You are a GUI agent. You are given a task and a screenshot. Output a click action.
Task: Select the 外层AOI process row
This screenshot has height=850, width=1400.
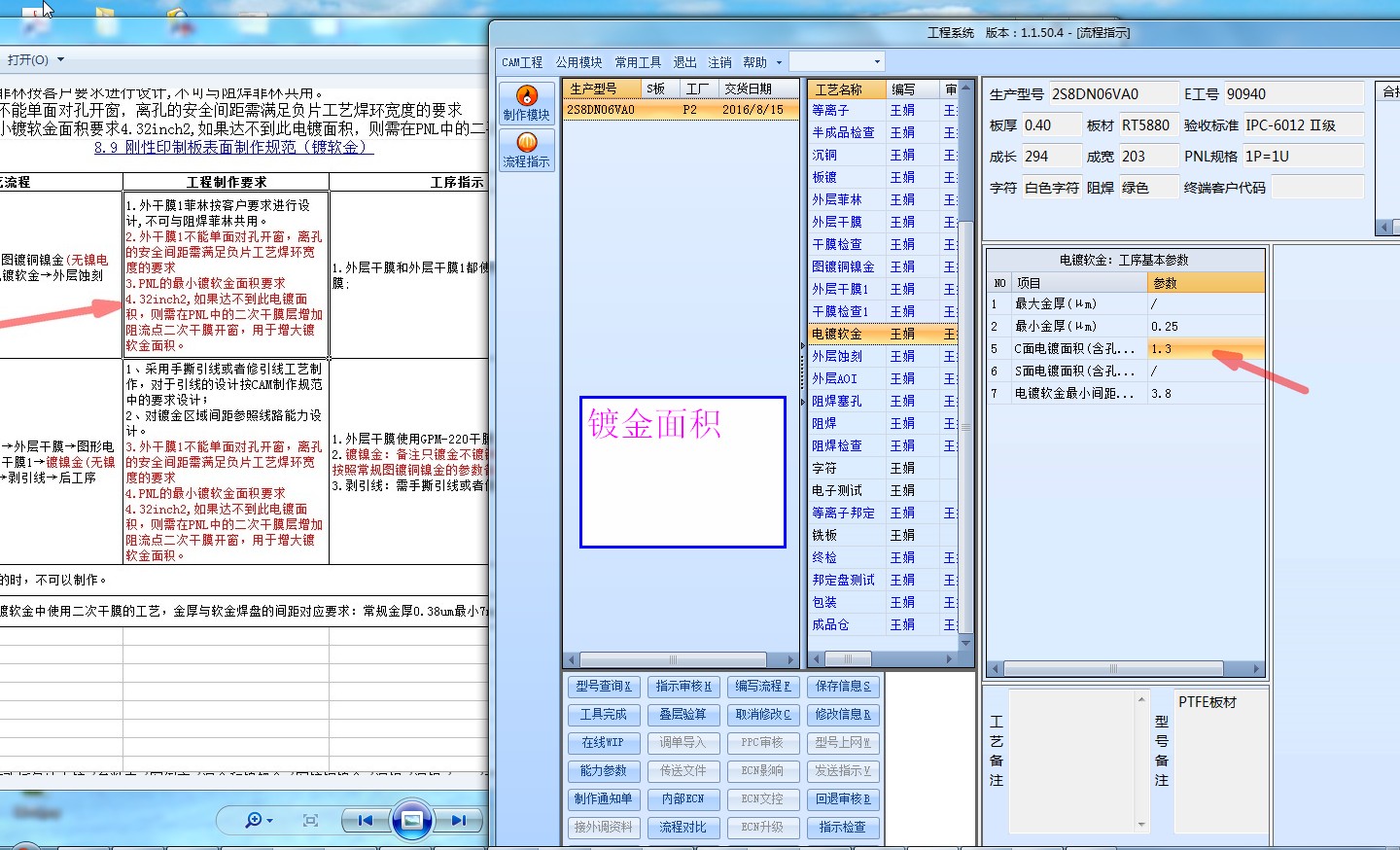883,378
